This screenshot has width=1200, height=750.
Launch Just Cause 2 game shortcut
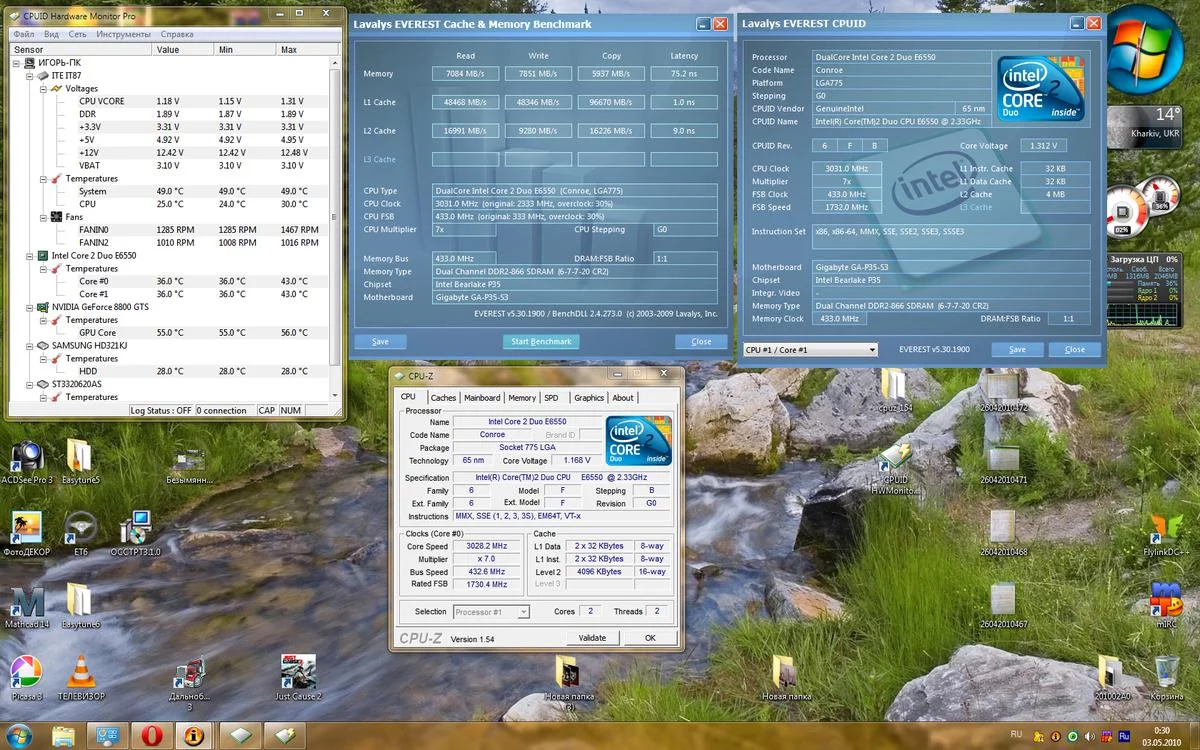pyautogui.click(x=298, y=672)
